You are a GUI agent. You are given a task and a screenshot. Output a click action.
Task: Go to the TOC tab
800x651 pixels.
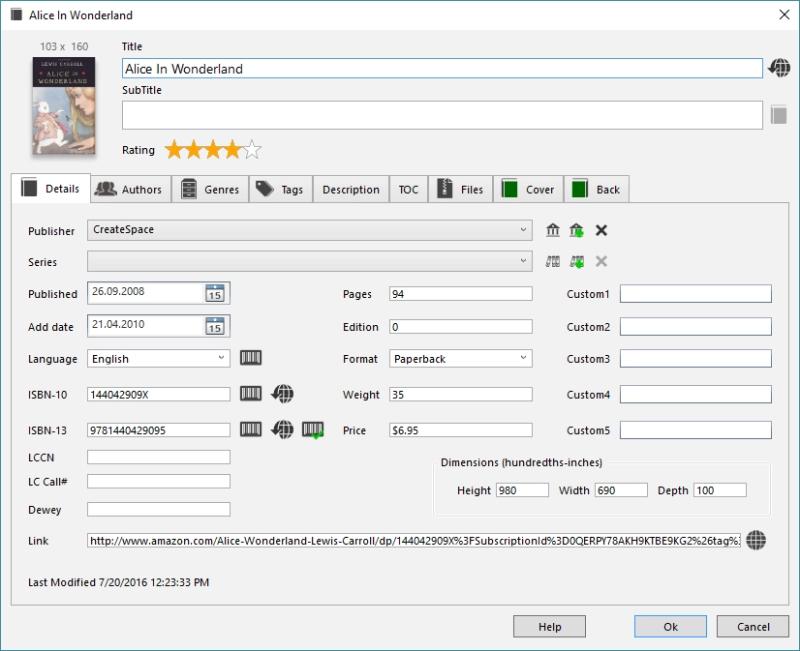(x=409, y=189)
